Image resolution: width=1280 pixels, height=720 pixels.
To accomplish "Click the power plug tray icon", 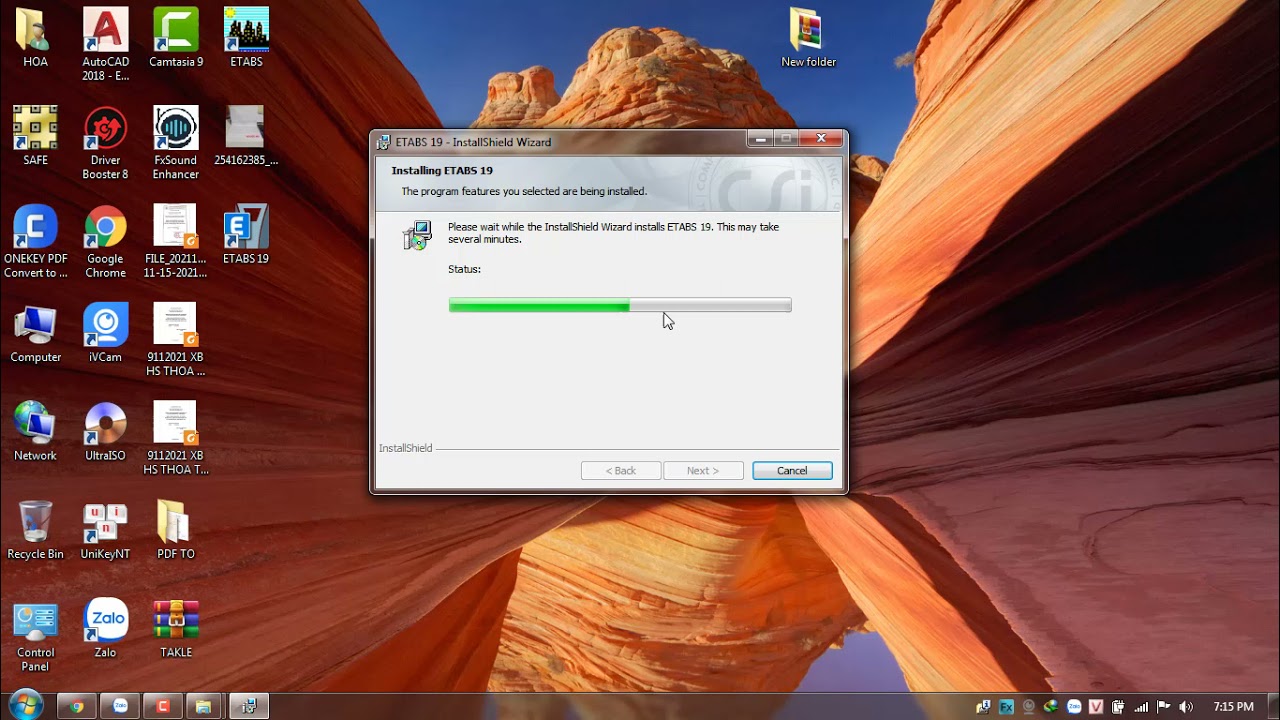I will tap(1118, 707).
